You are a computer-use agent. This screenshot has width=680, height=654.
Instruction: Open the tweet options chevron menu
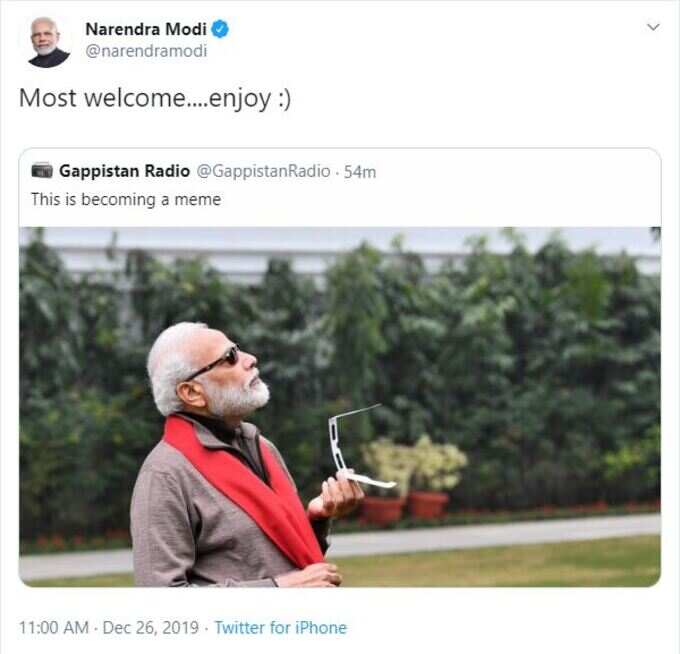point(653,27)
